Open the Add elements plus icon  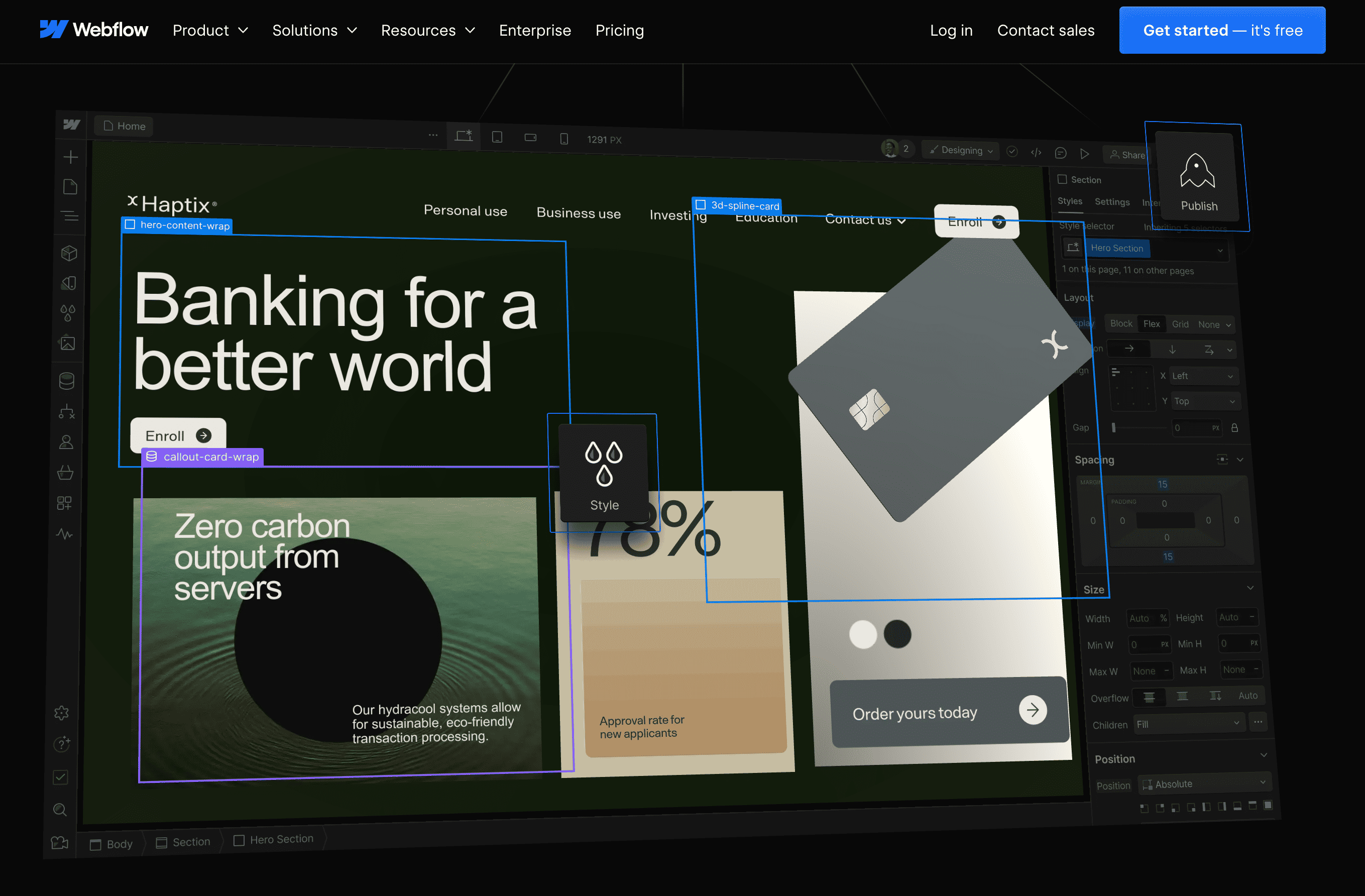tap(70, 157)
